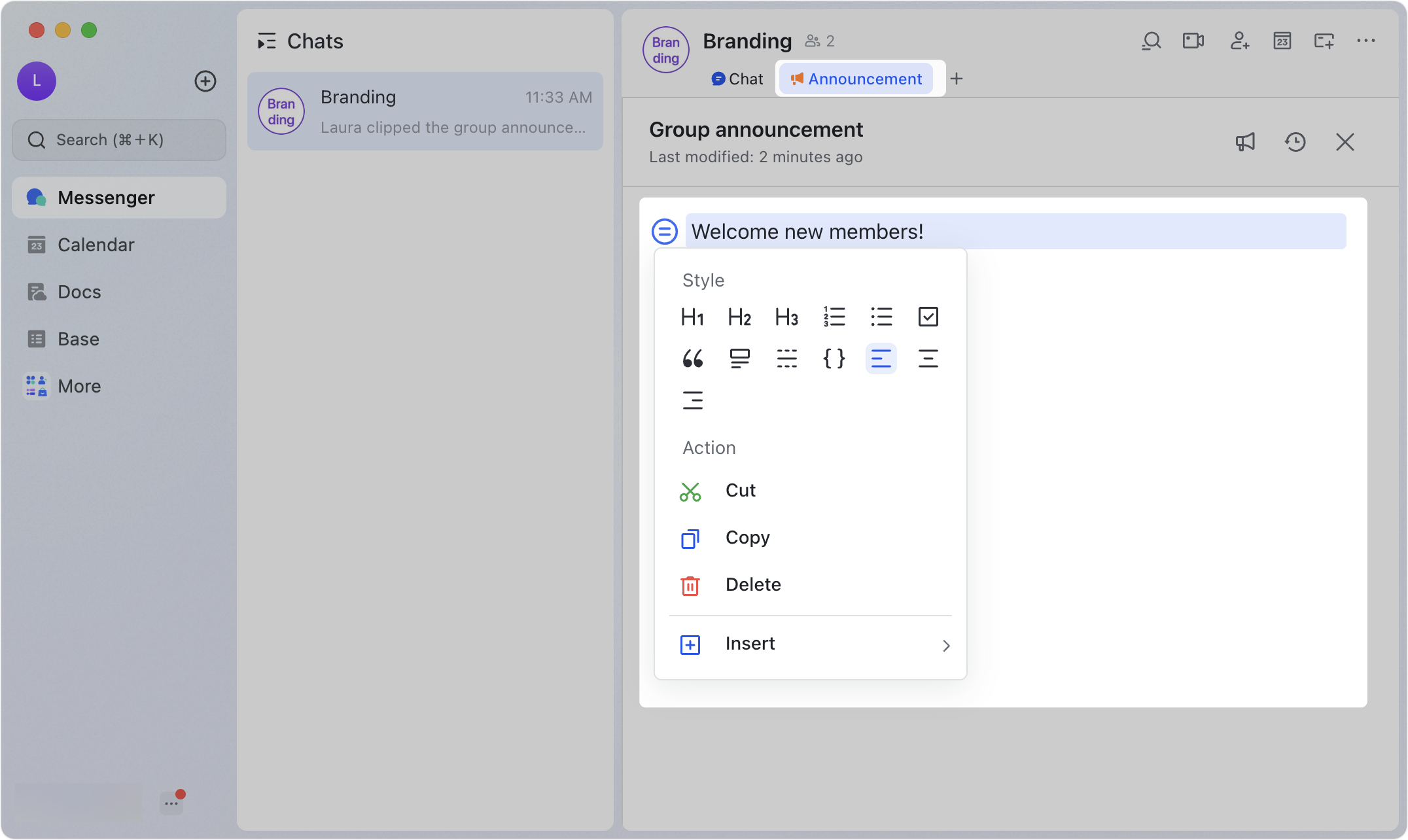Insert a bulleted list style
Screen dimensions: 1408x840
click(x=881, y=317)
